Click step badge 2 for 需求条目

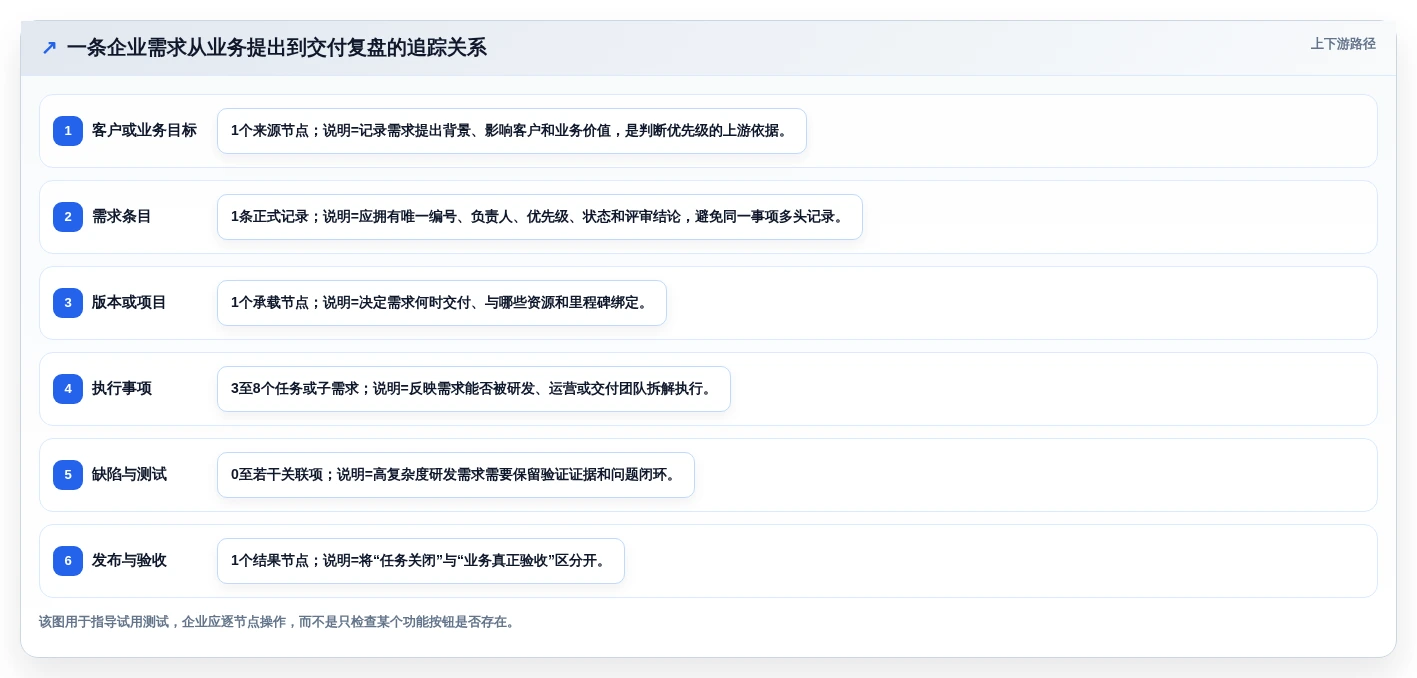(68, 217)
